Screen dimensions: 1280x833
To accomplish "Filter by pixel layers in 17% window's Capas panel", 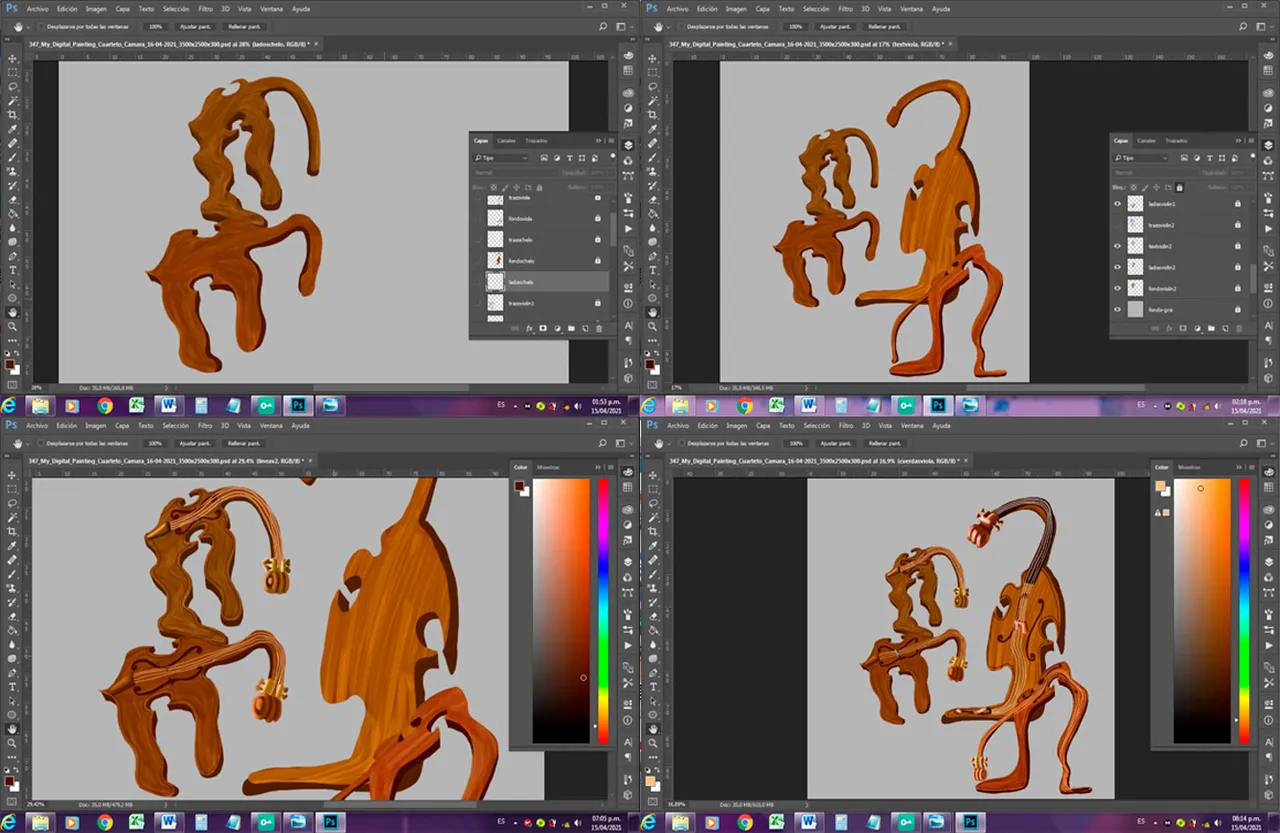I will coord(1183,158).
